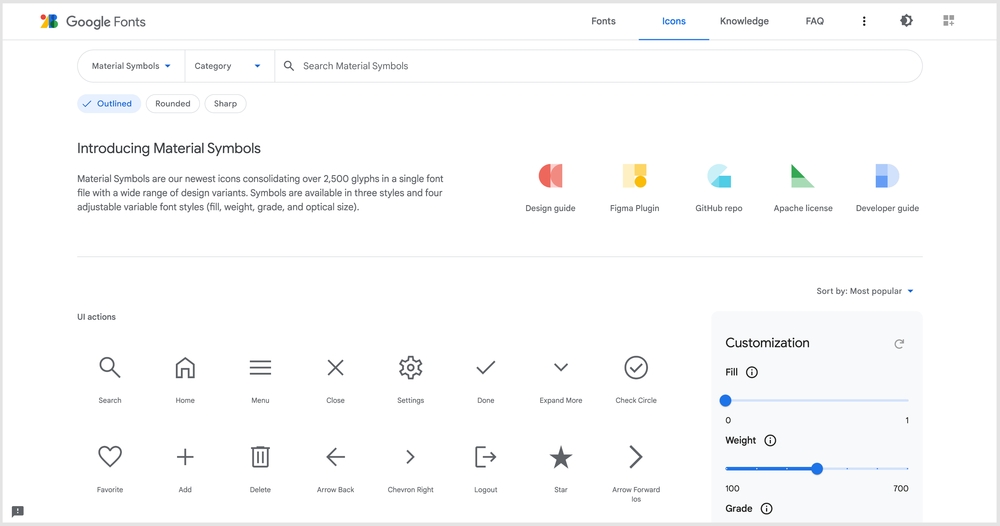Viewport: 1000px width, 526px height.
Task: Select the Done checkmark icon
Action: [486, 367]
